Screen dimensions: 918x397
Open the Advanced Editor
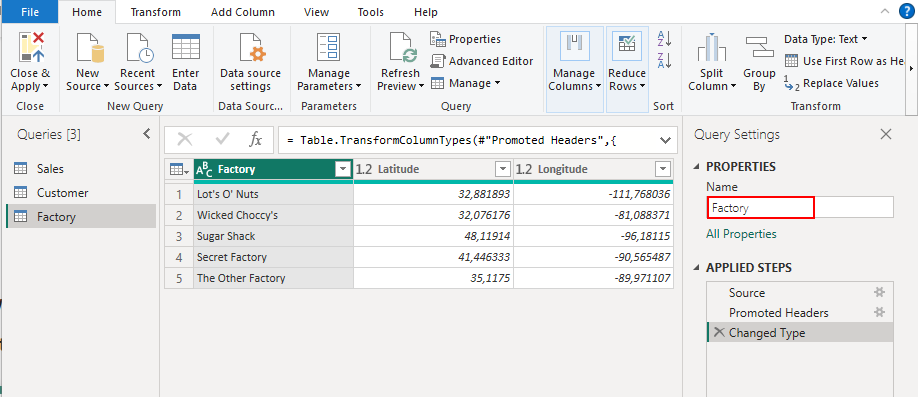(x=482, y=61)
